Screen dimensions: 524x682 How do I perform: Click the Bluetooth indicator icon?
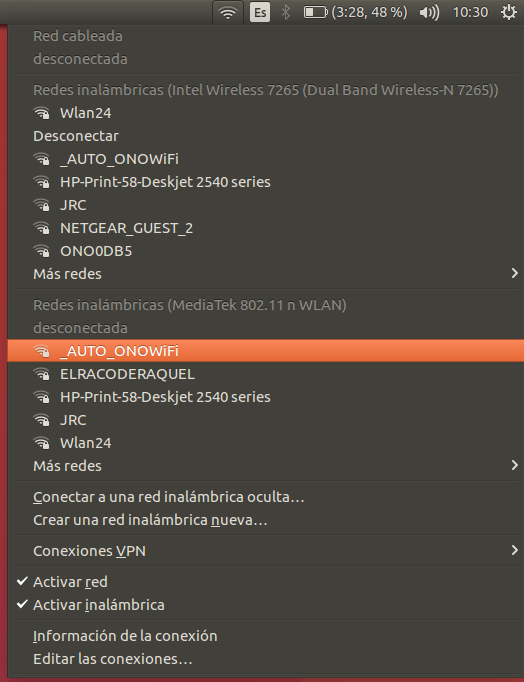click(x=286, y=12)
